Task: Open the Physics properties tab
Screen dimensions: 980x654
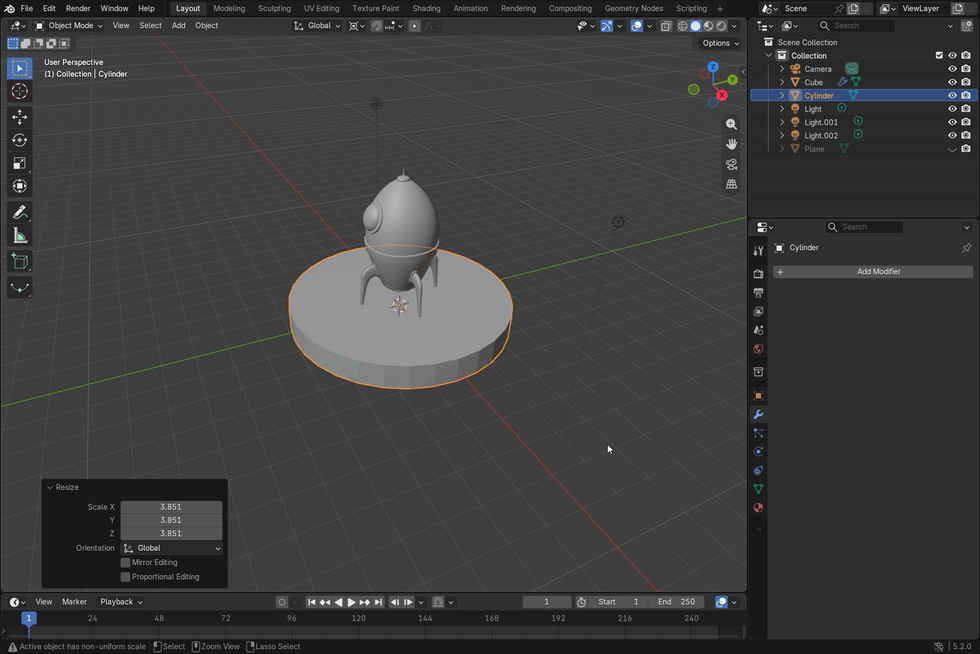Action: 758,451
